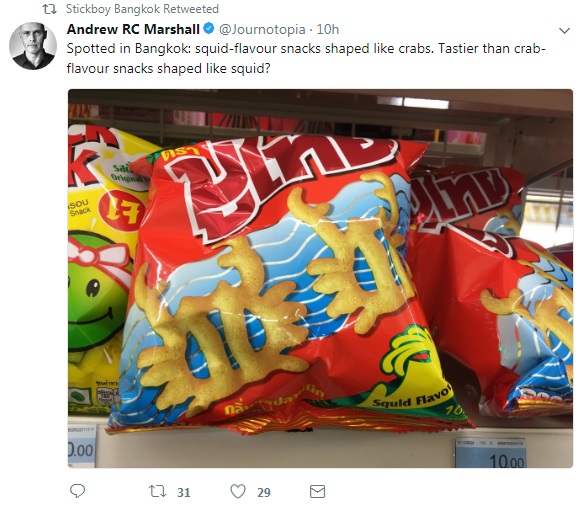The width and height of the screenshot is (582, 505).
Task: Open the Andrew RC Marshall name link
Action: coord(133,29)
